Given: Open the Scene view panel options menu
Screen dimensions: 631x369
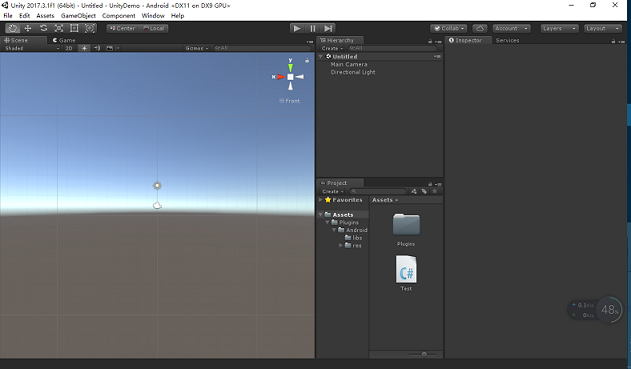Looking at the screenshot, I should tap(309, 41).
